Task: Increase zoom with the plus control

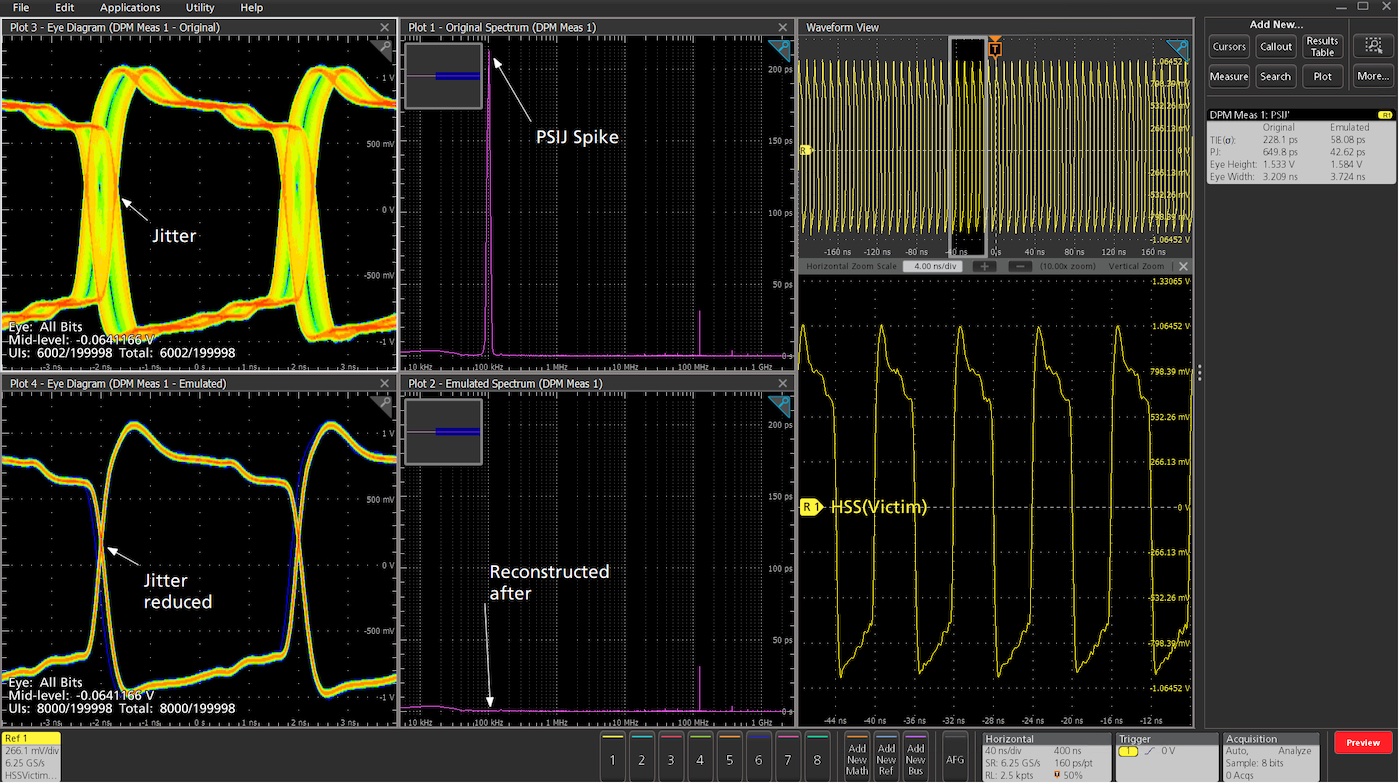Action: 986,266
